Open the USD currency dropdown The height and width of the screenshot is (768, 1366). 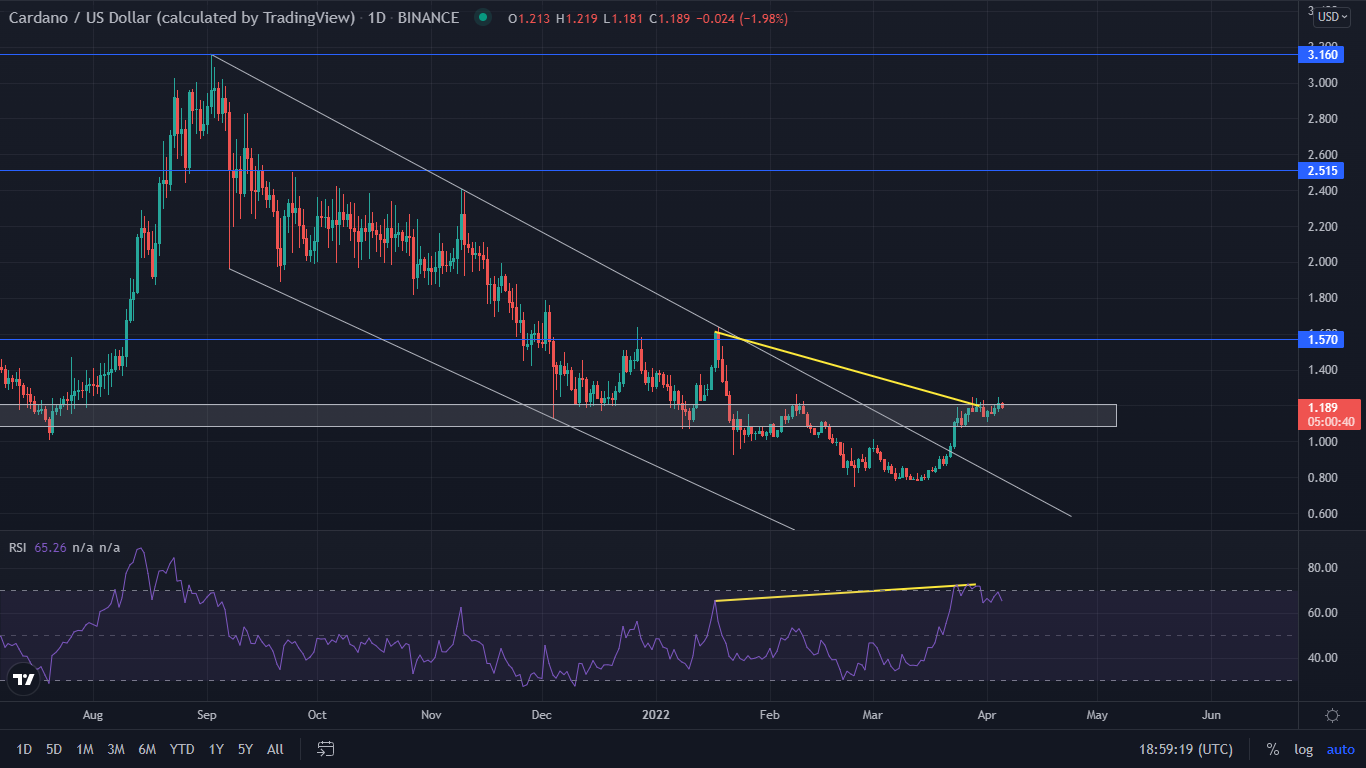click(1332, 16)
